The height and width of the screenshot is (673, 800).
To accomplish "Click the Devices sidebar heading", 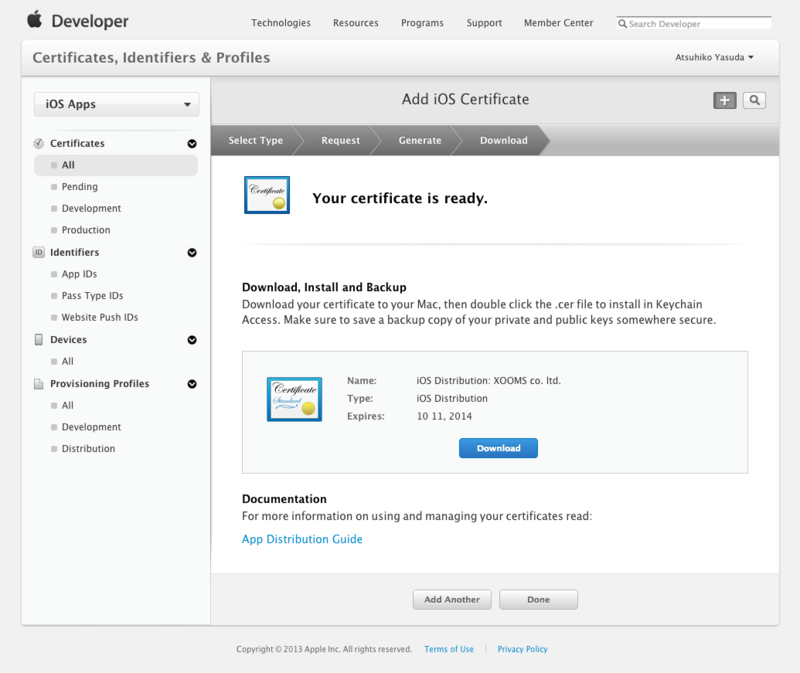I will click(68, 340).
